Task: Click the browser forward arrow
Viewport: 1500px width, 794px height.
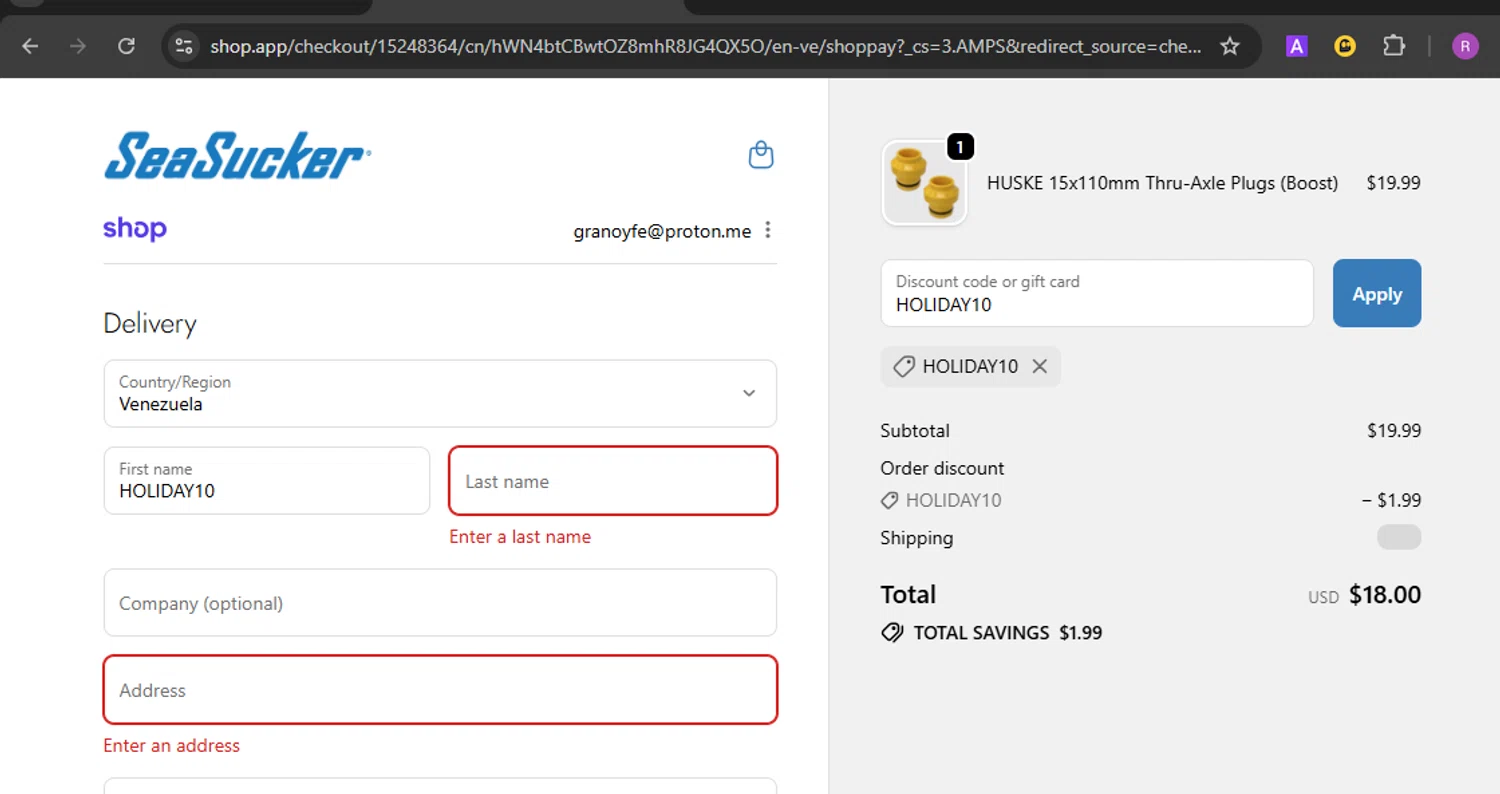Action: tap(78, 46)
